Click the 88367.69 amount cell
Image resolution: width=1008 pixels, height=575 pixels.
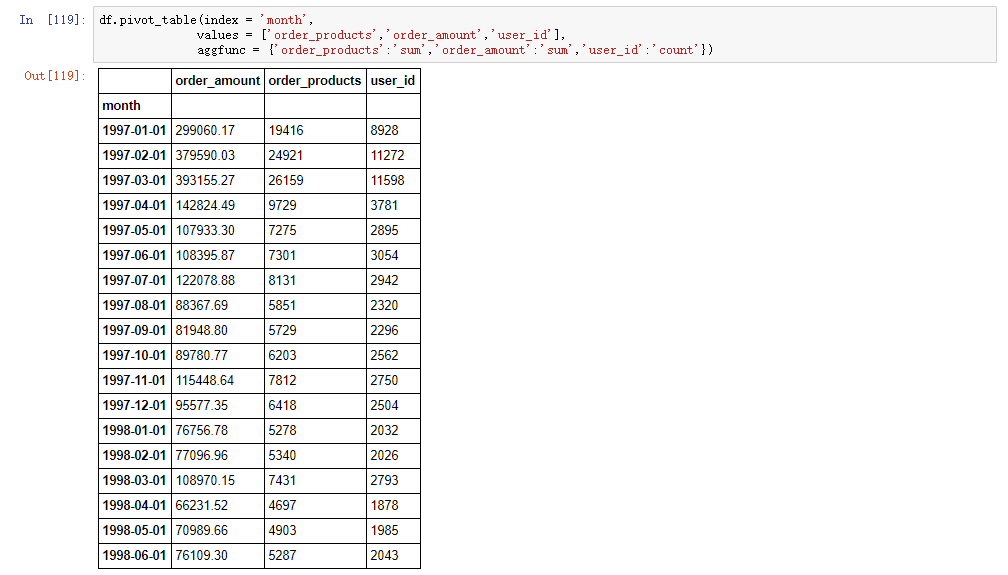tap(218, 306)
